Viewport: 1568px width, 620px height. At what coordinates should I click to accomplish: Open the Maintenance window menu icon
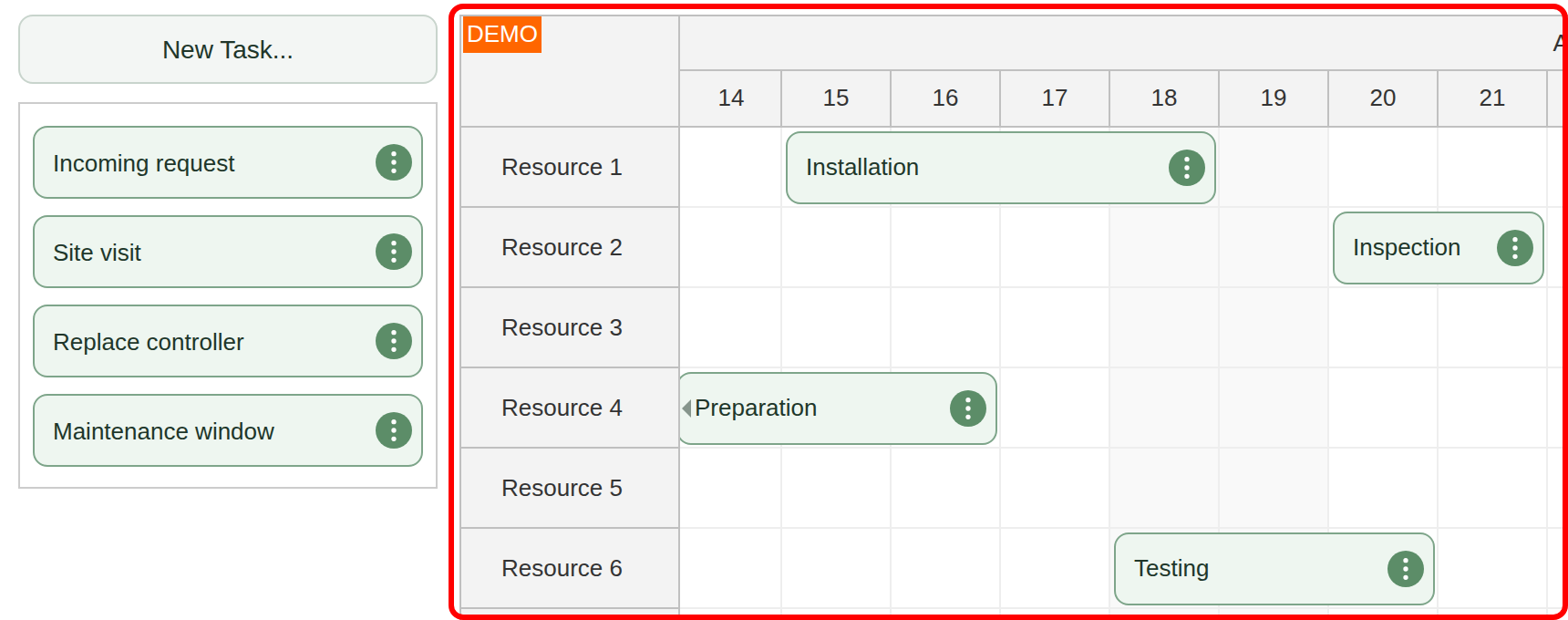click(x=393, y=429)
